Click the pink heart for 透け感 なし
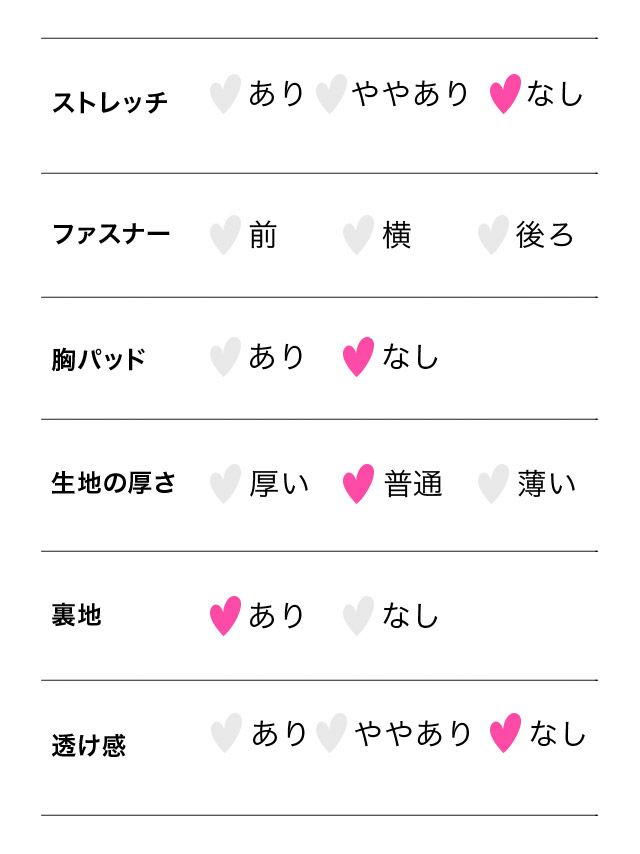640x854 pixels. tap(505, 734)
